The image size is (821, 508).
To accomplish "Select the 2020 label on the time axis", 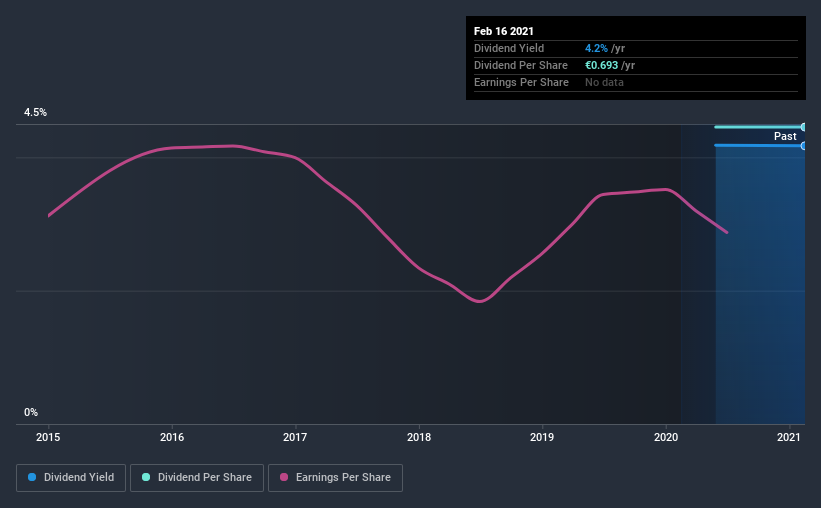I will (666, 437).
